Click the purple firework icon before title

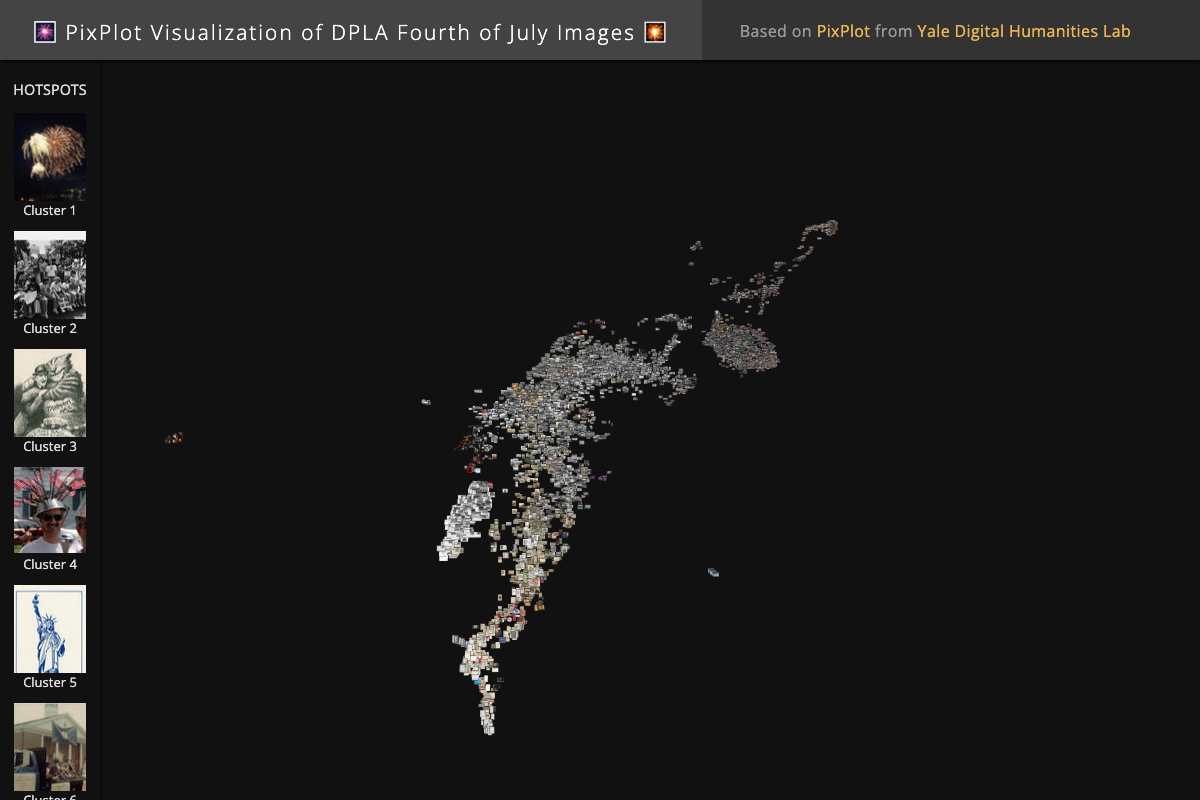[x=45, y=32]
